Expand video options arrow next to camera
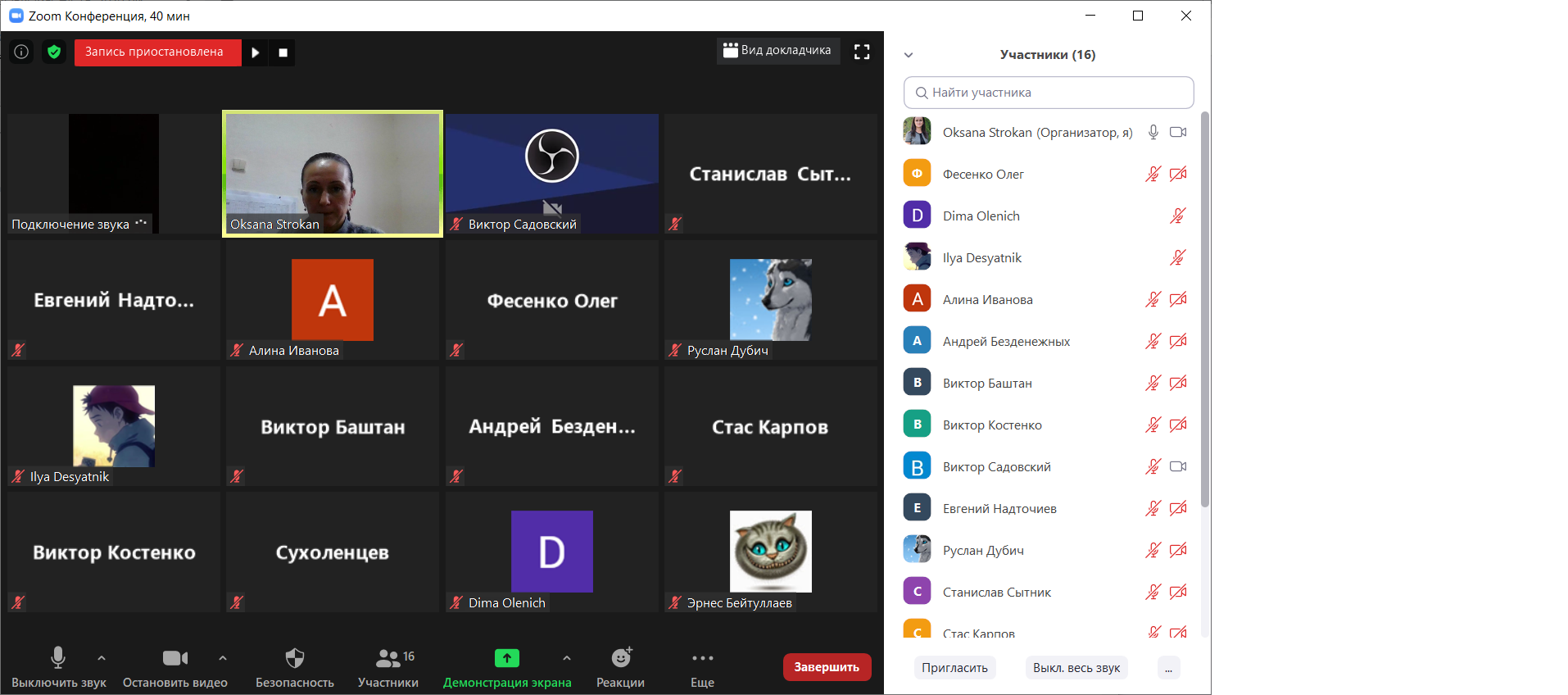1568x695 pixels. 223,657
